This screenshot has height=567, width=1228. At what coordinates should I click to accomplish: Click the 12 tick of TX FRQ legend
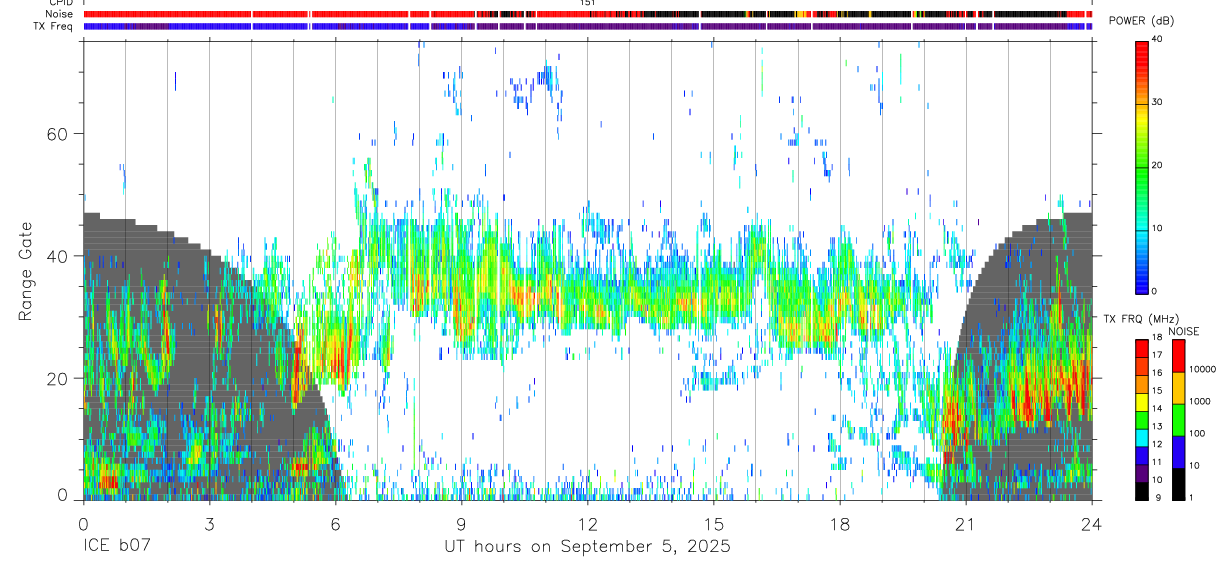click(x=1158, y=444)
